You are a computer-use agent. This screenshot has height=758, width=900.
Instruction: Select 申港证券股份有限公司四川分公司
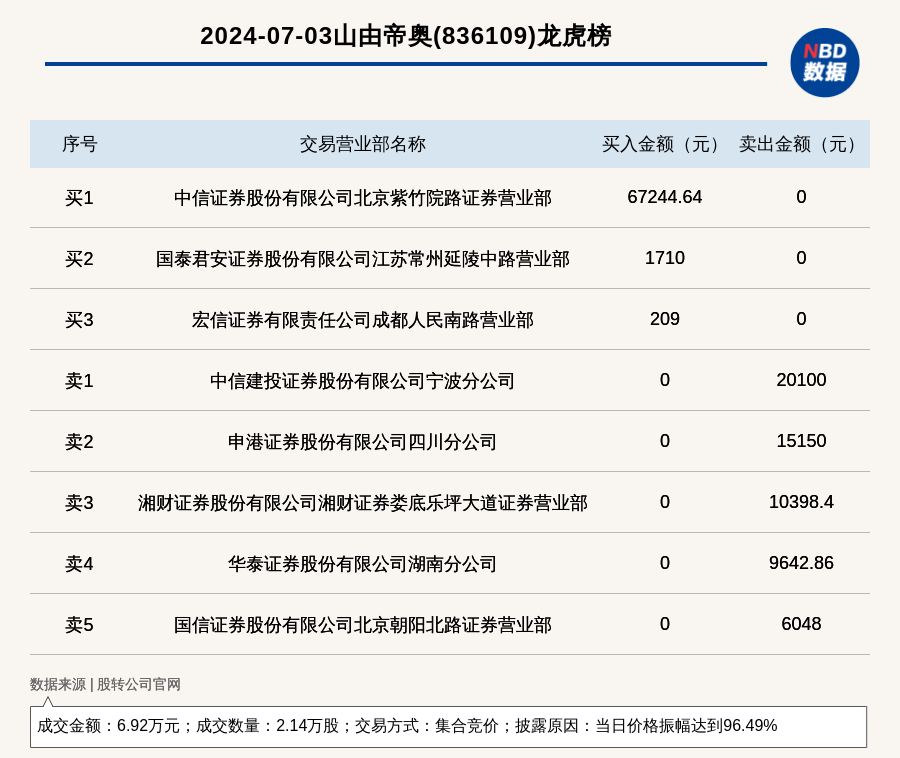(363, 442)
